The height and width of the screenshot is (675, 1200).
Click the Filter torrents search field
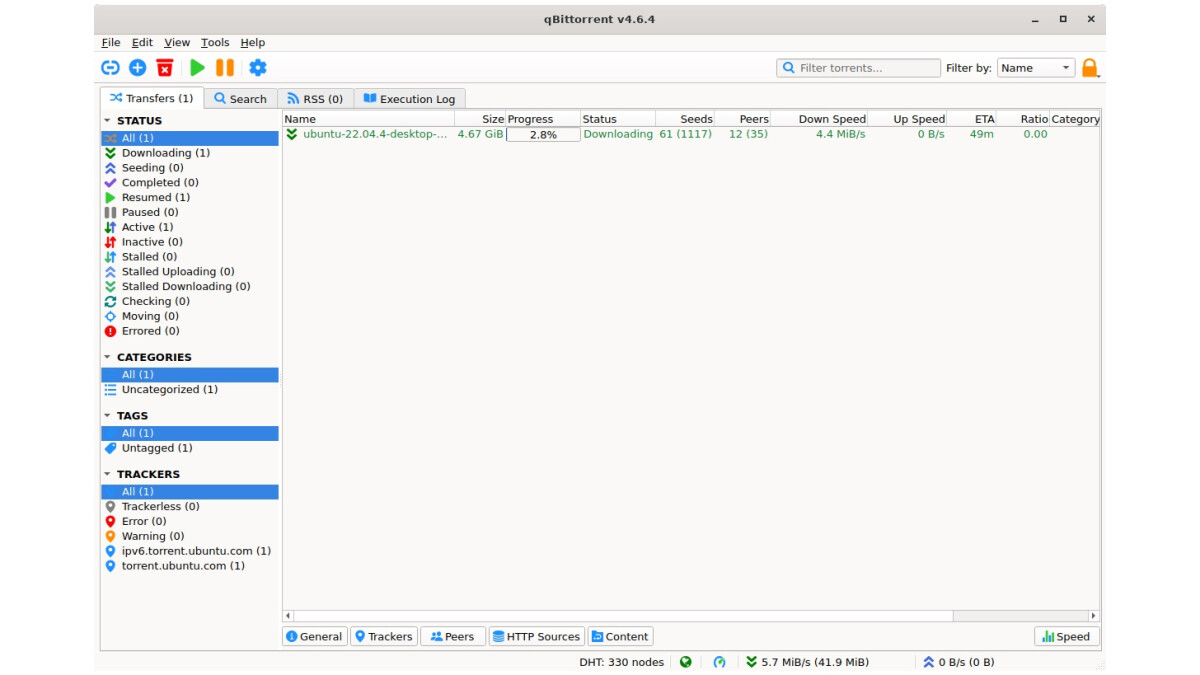(858, 68)
